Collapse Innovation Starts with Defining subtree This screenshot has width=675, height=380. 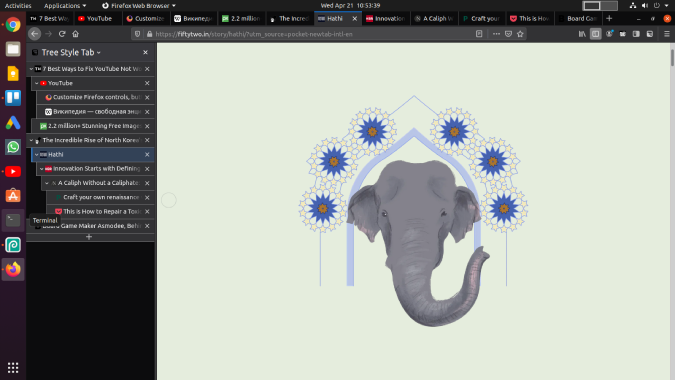click(42, 169)
